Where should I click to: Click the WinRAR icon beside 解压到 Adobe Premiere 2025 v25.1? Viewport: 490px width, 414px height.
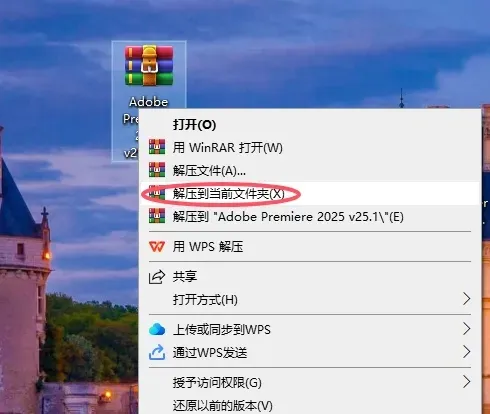pyautogui.click(x=157, y=216)
